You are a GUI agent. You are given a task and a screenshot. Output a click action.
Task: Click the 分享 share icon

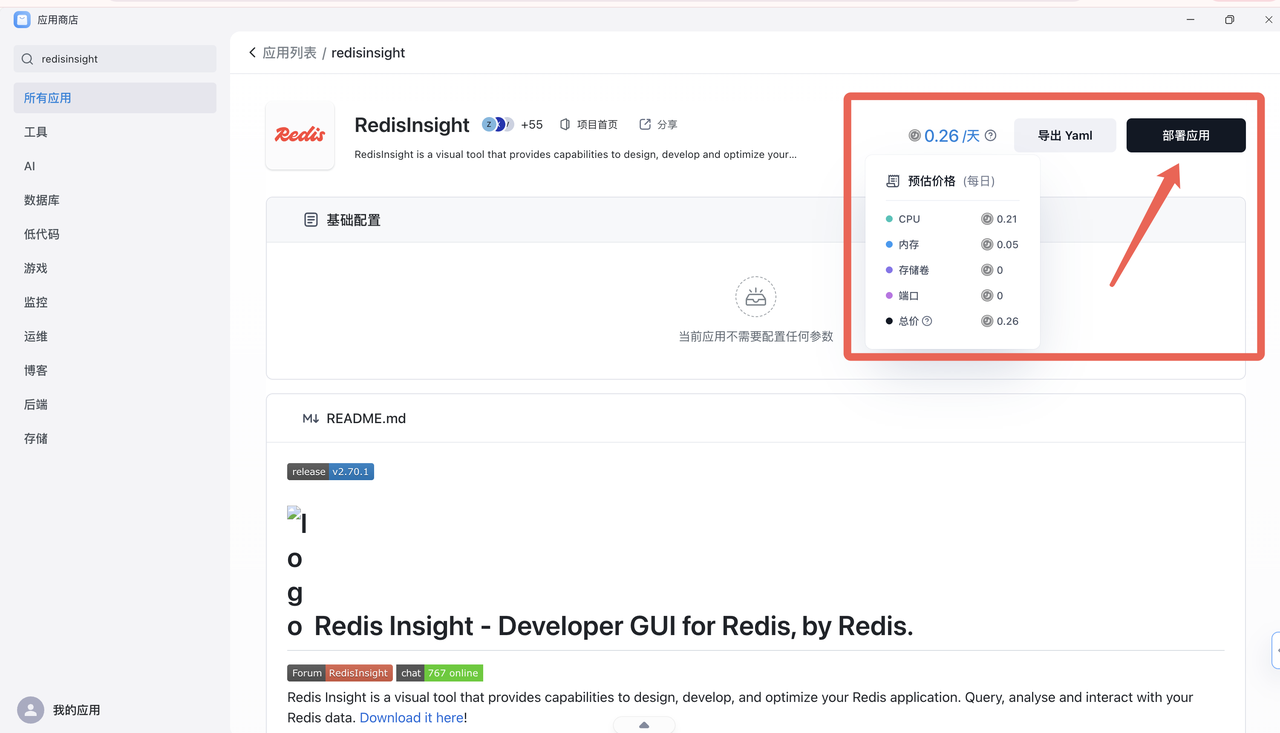click(x=645, y=125)
